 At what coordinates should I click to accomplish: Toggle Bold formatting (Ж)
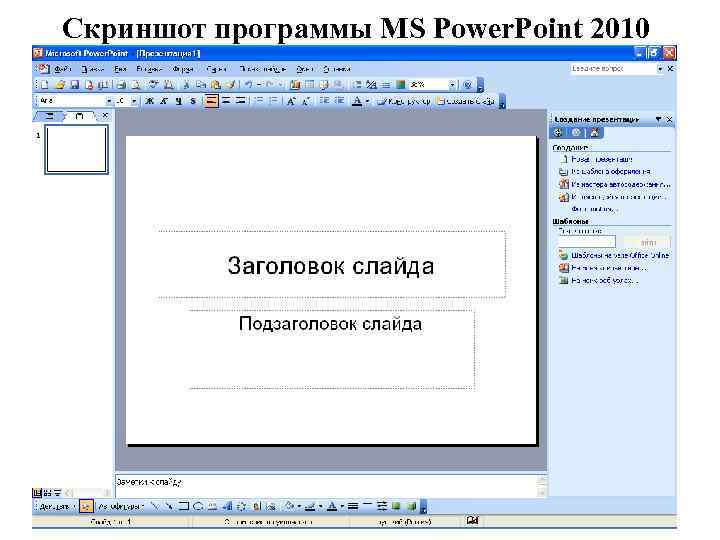(x=150, y=101)
